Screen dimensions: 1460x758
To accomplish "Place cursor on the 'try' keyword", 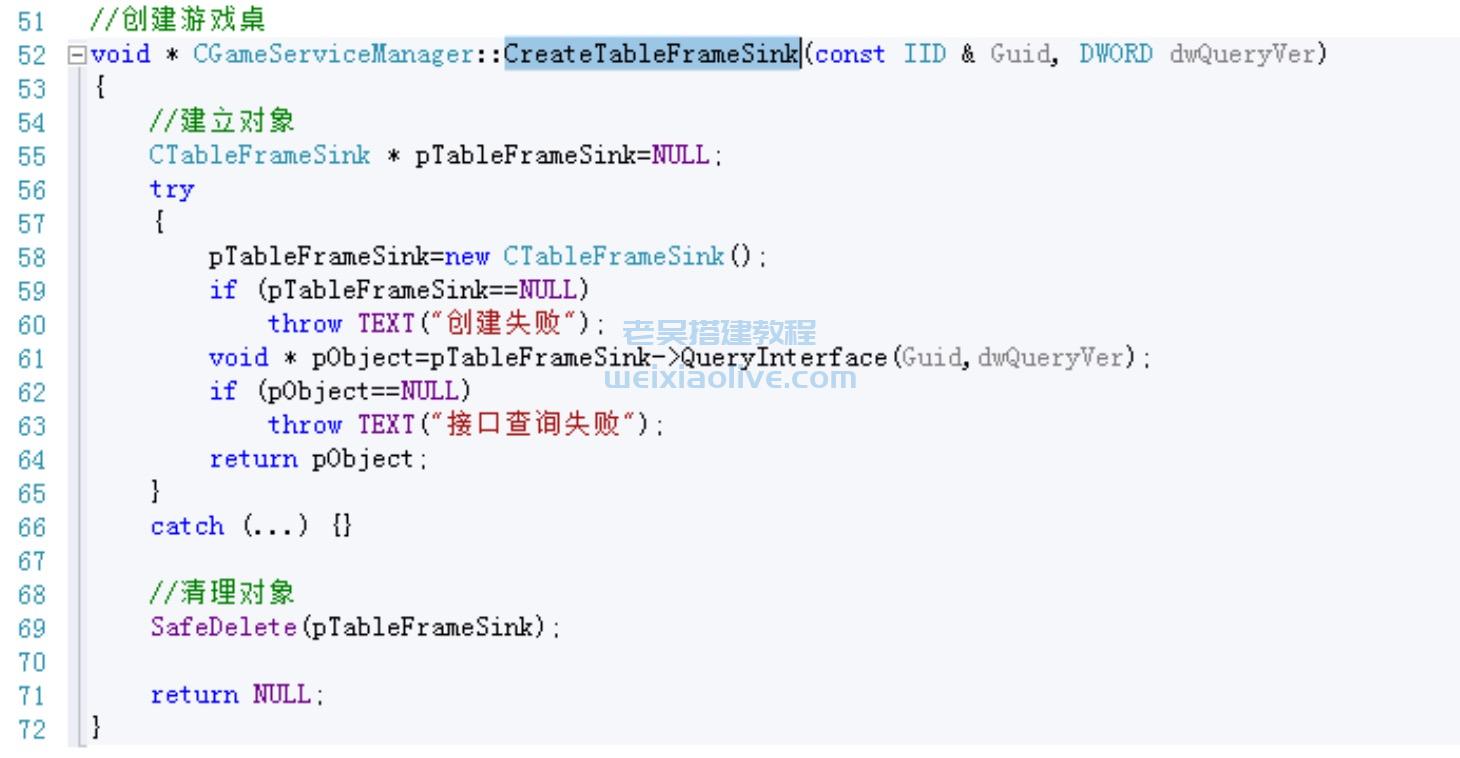I will 172,189.
